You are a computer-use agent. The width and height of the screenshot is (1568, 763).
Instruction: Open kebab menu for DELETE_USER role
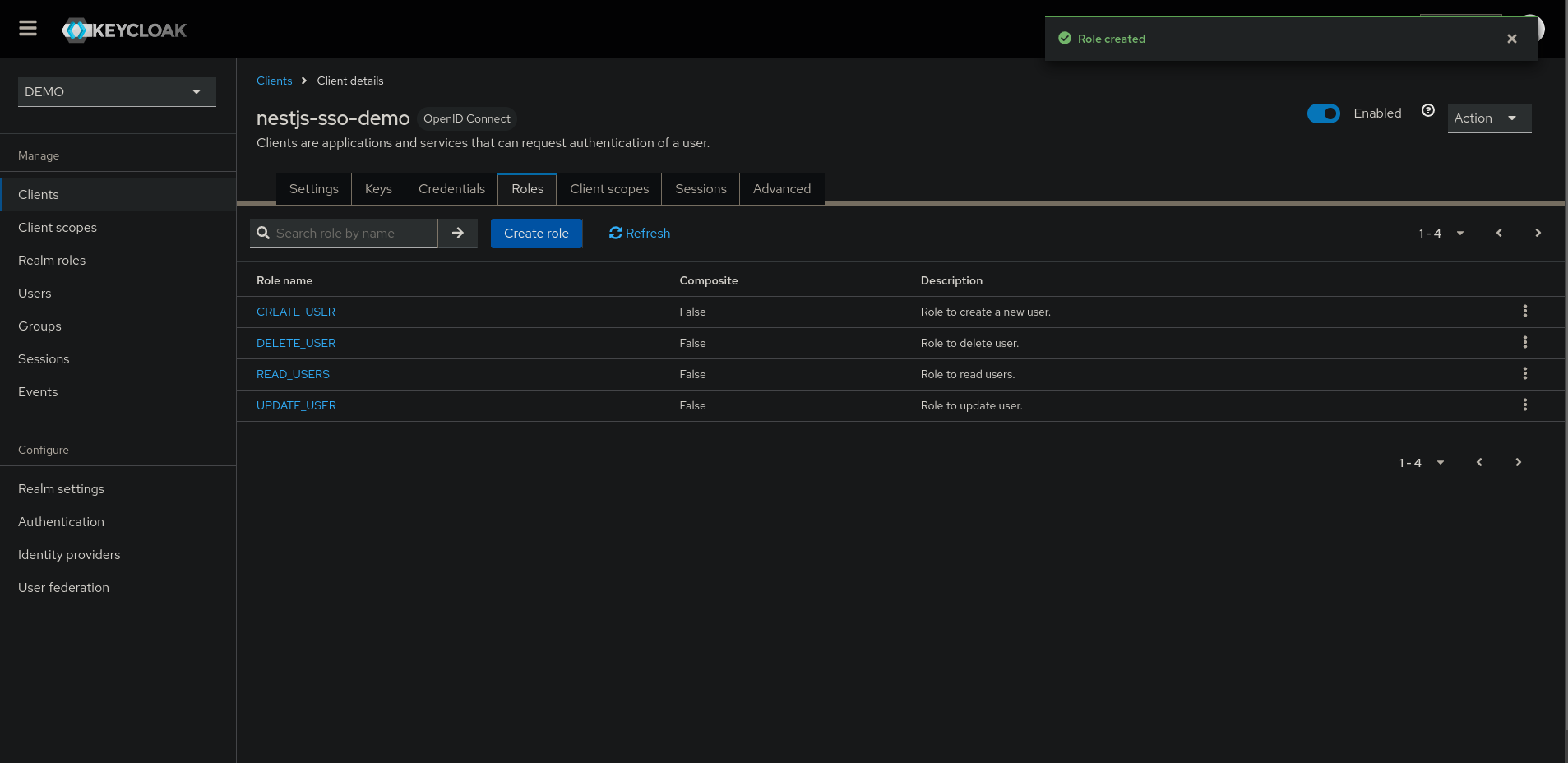(1524, 343)
